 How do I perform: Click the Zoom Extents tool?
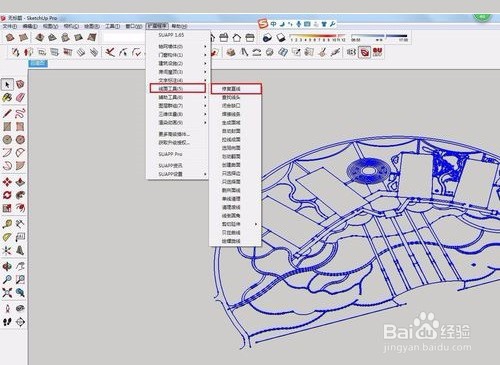(x=7, y=293)
